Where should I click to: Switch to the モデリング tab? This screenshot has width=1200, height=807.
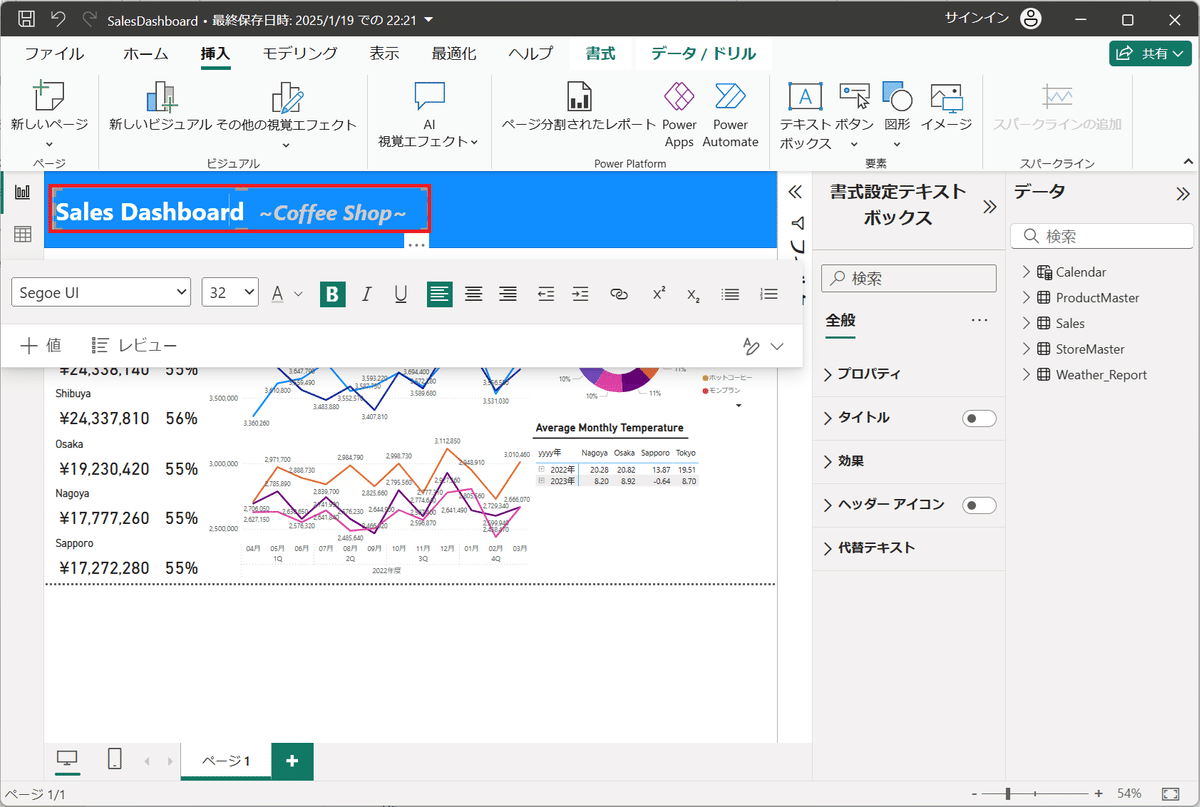300,54
